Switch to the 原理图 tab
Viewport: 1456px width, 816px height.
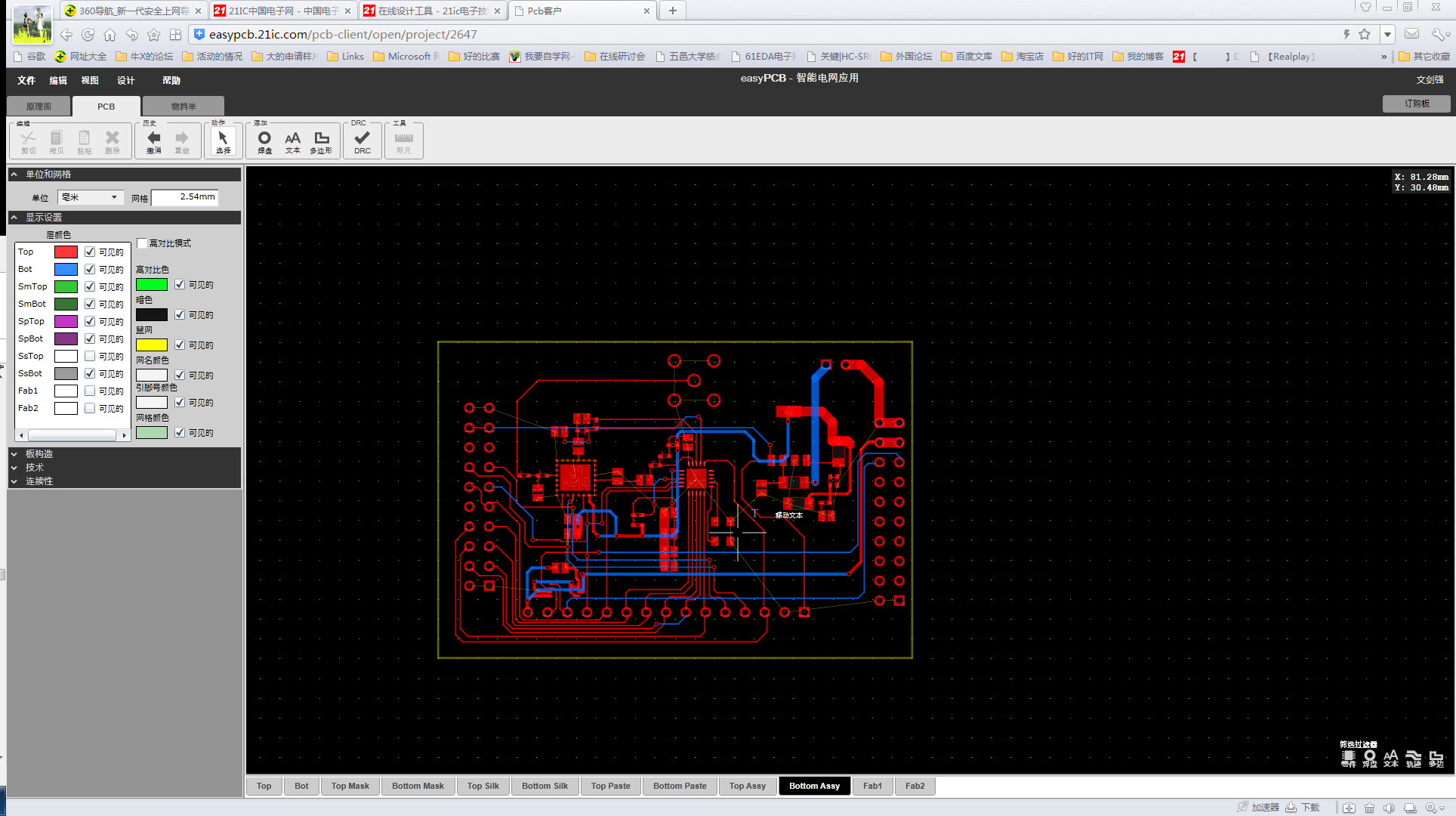click(x=39, y=107)
